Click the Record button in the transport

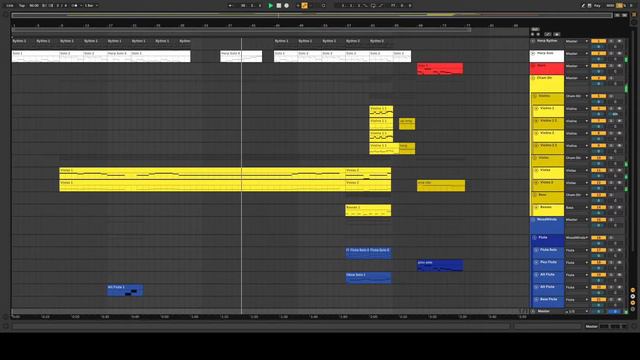287,6
